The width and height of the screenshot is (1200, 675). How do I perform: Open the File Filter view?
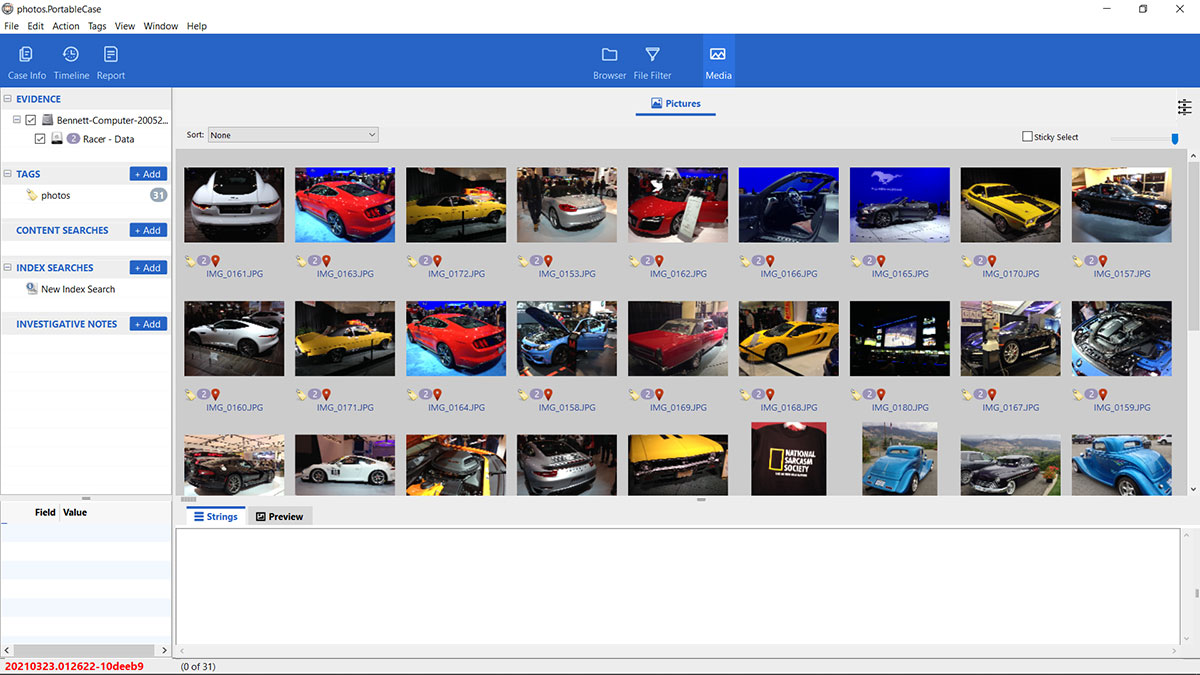tap(652, 62)
